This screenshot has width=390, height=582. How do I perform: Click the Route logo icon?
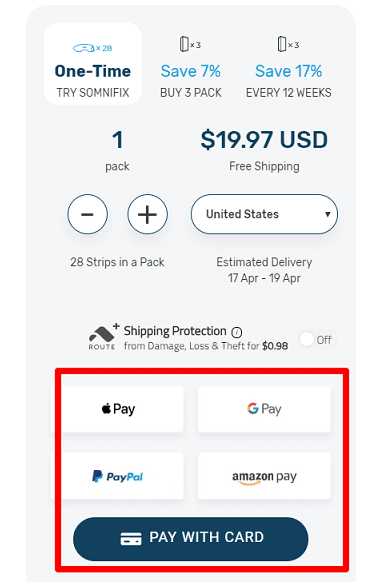coord(102,338)
